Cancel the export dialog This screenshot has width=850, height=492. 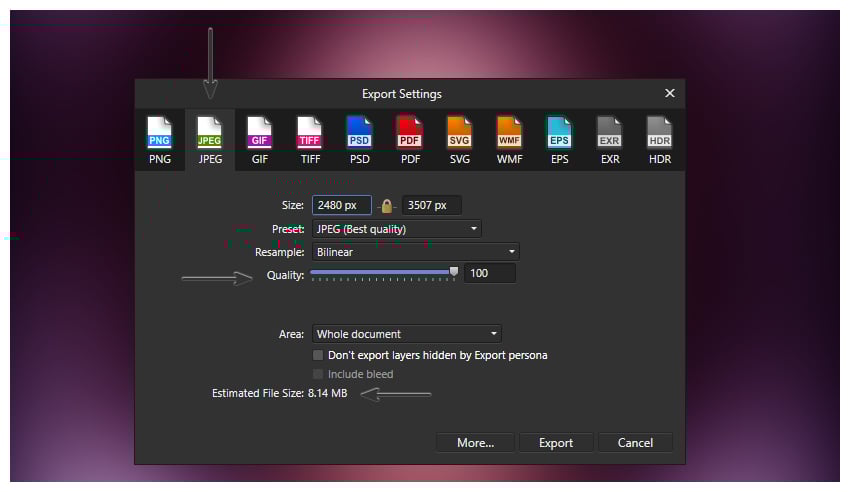click(635, 443)
